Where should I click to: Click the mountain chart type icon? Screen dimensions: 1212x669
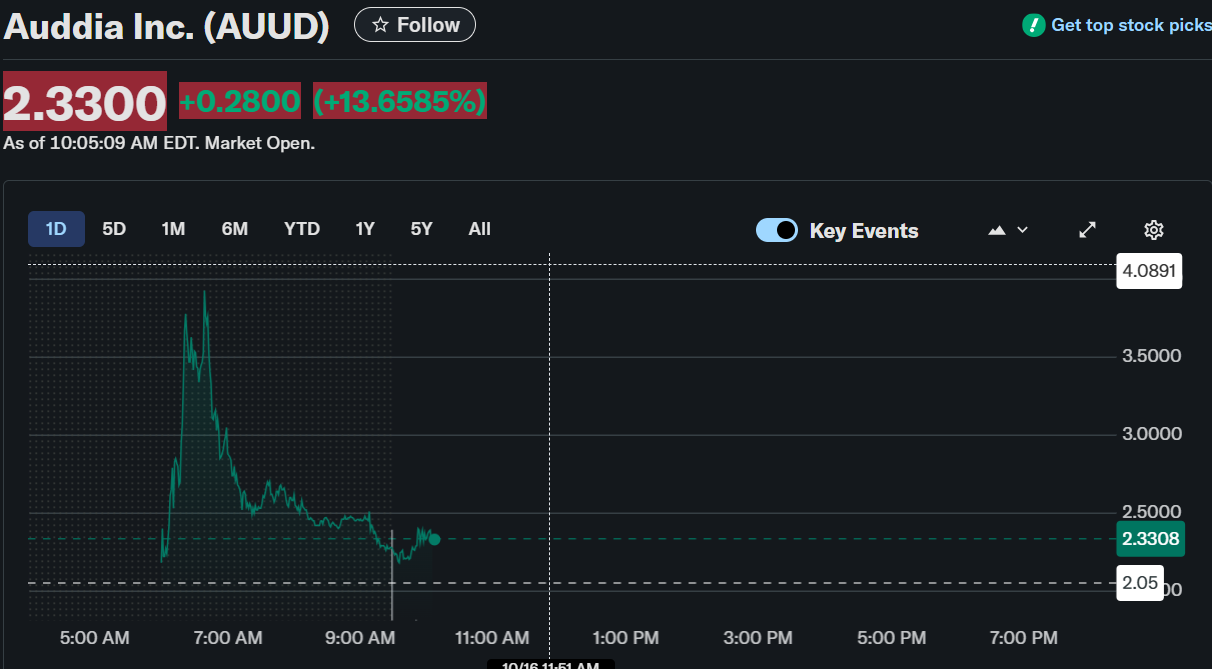click(996, 230)
